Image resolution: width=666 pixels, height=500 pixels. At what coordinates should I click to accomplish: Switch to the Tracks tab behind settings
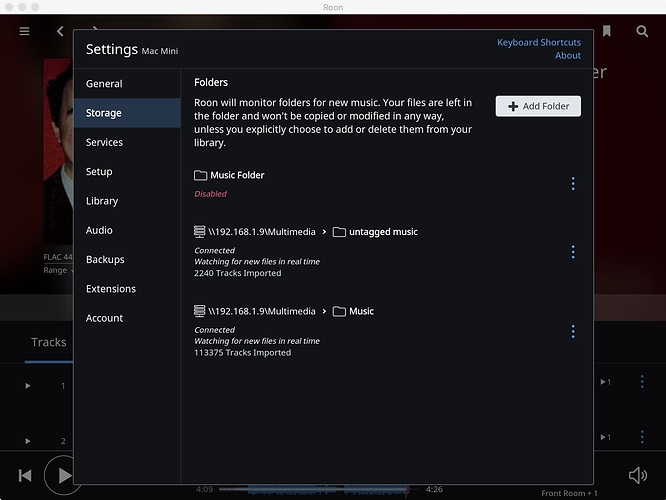(49, 342)
